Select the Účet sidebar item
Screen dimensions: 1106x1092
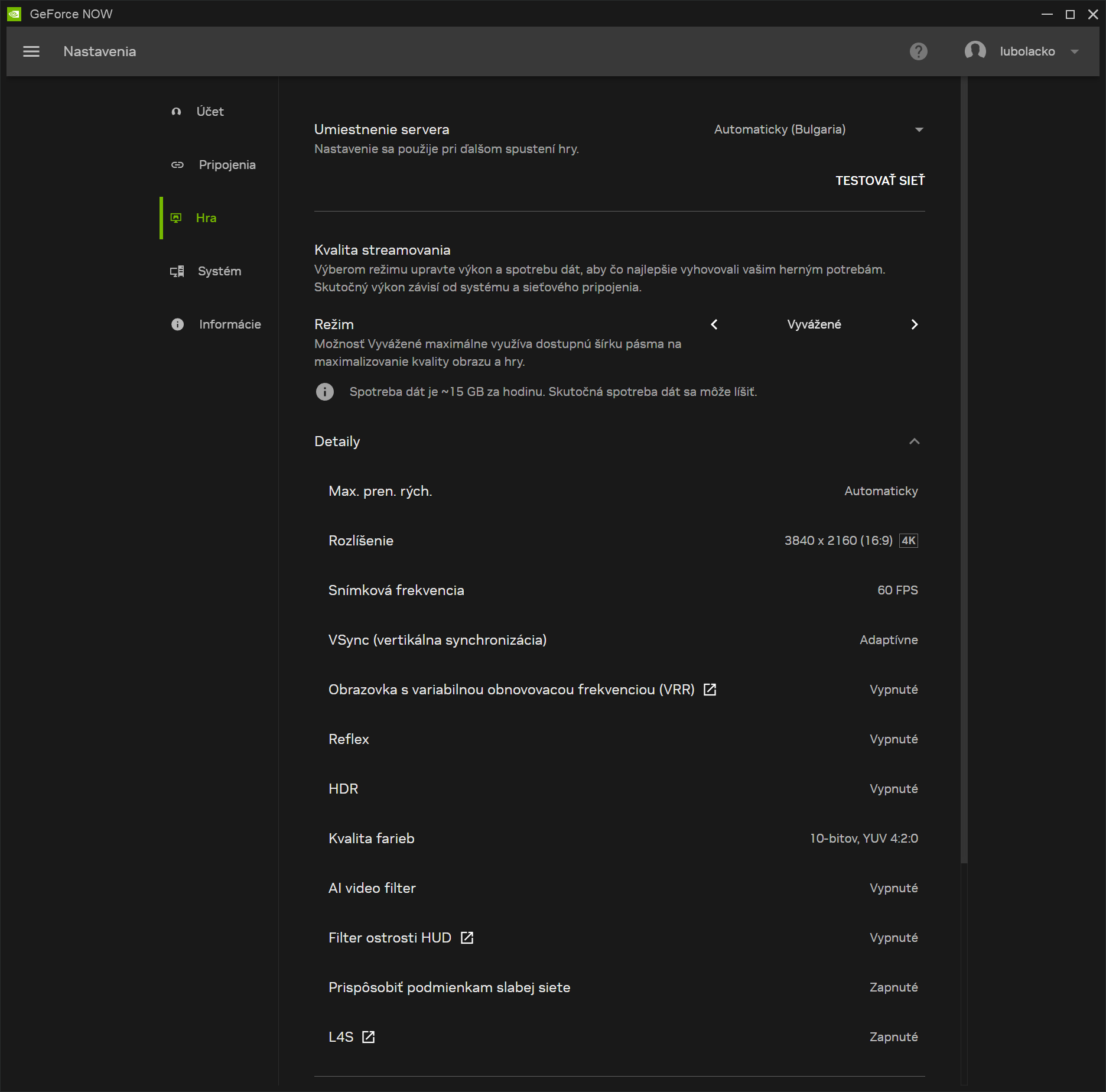(210, 112)
